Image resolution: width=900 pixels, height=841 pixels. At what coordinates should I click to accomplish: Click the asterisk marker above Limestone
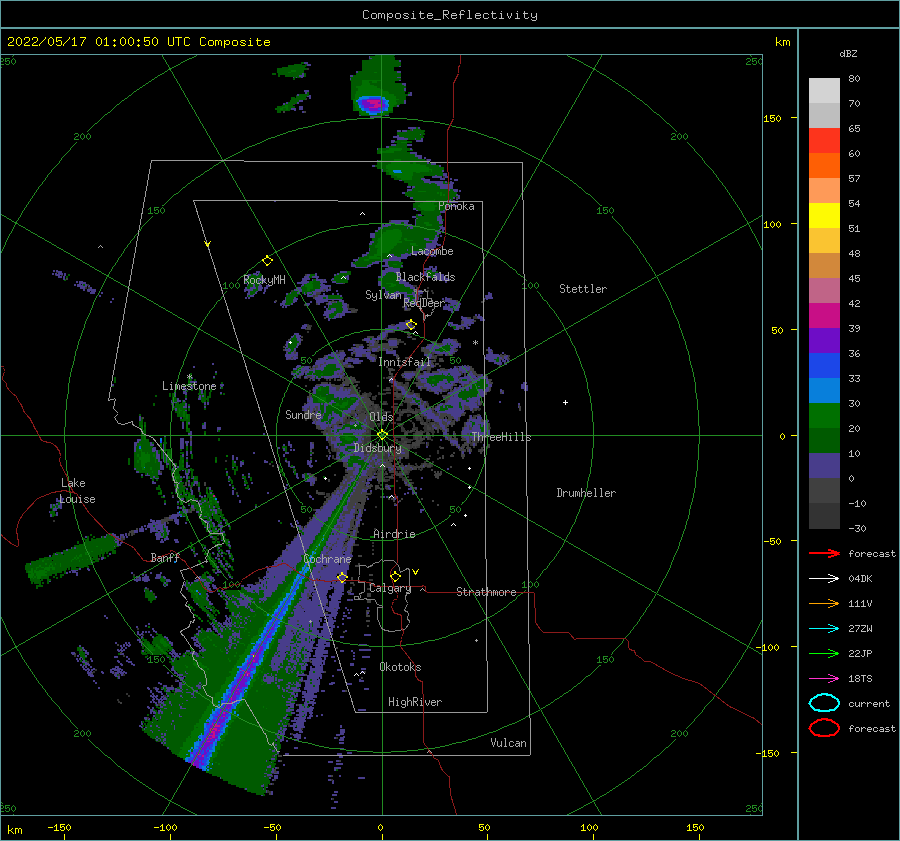pyautogui.click(x=190, y=378)
